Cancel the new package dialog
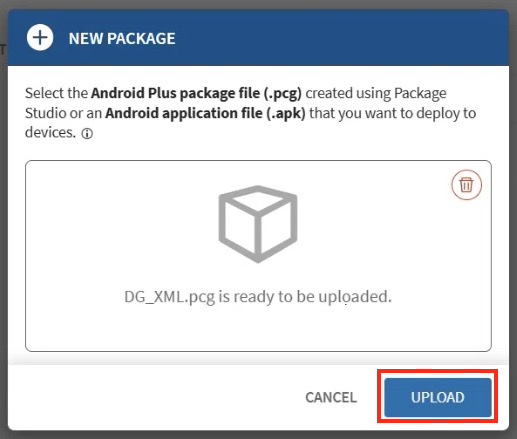This screenshot has height=439, width=517. point(331,397)
